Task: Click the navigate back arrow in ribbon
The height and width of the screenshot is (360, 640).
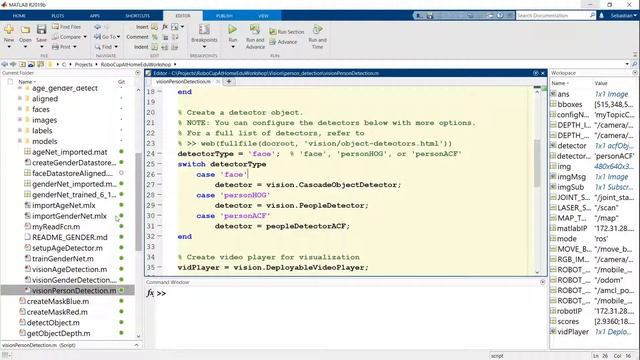Action: (98, 27)
